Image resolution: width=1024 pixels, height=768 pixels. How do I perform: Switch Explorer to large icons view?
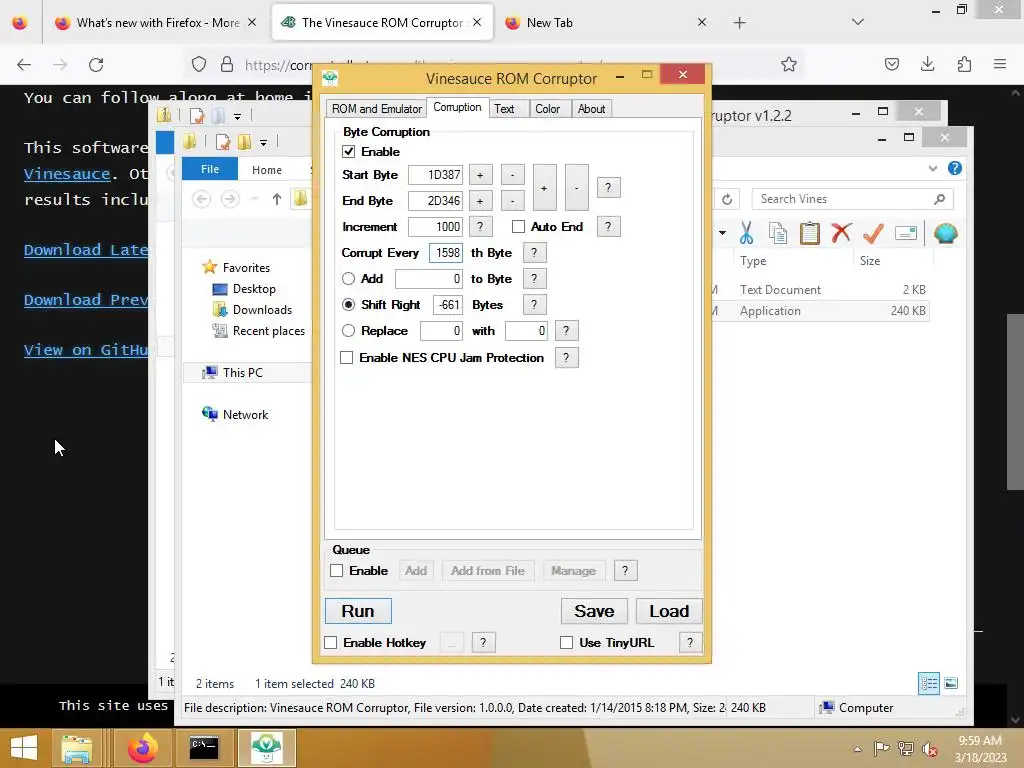point(951,684)
